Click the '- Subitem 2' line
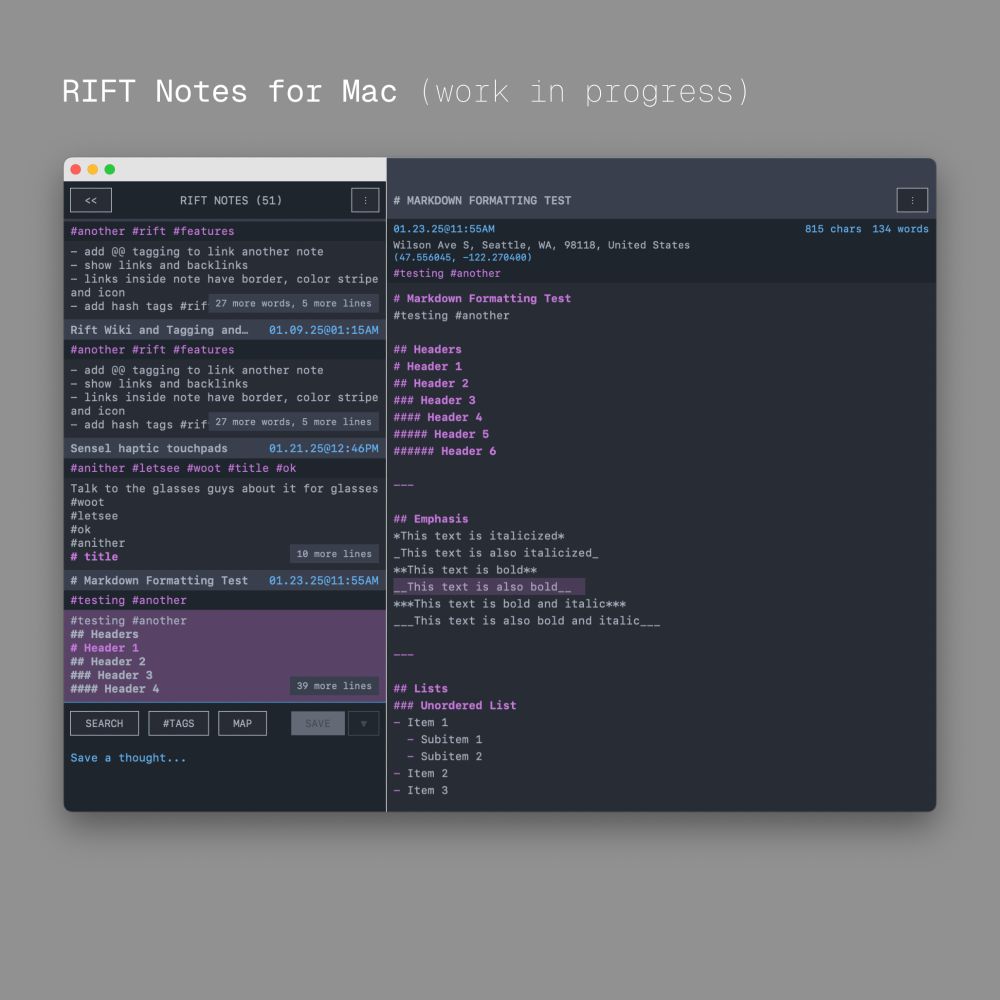This screenshot has height=1000, width=1000. [x=445, y=756]
